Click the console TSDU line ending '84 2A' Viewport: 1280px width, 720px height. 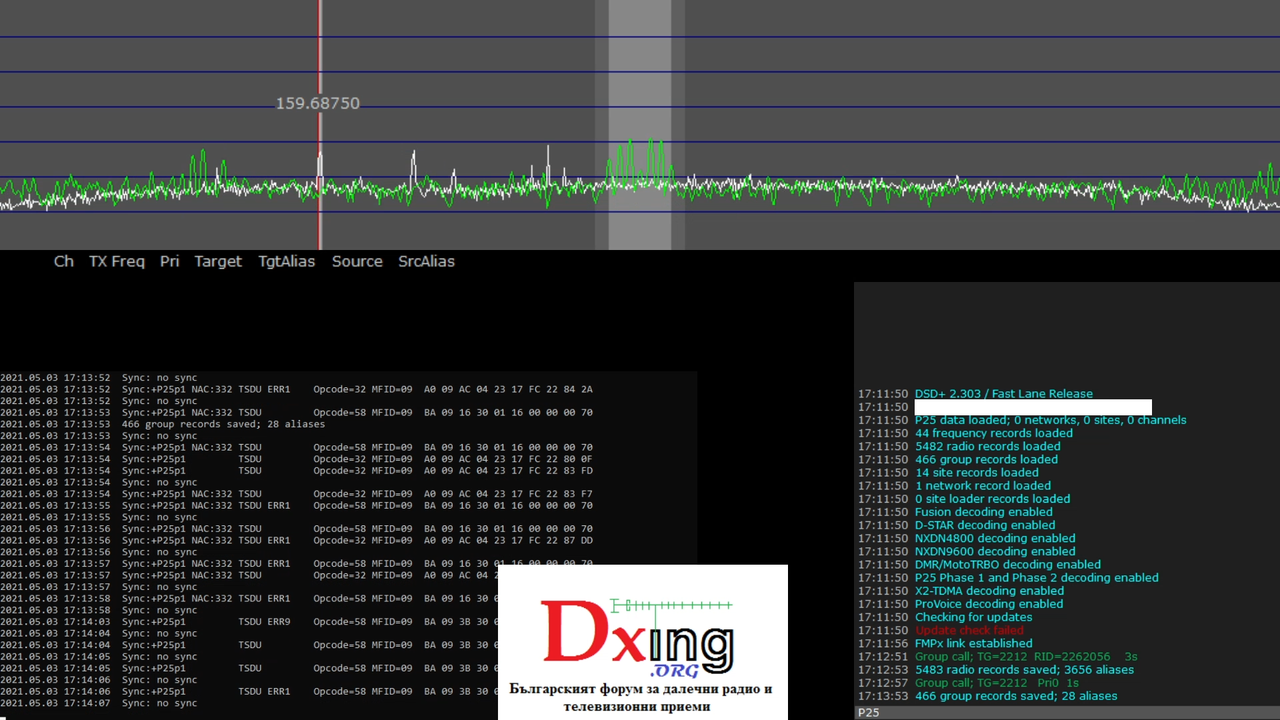click(296, 389)
